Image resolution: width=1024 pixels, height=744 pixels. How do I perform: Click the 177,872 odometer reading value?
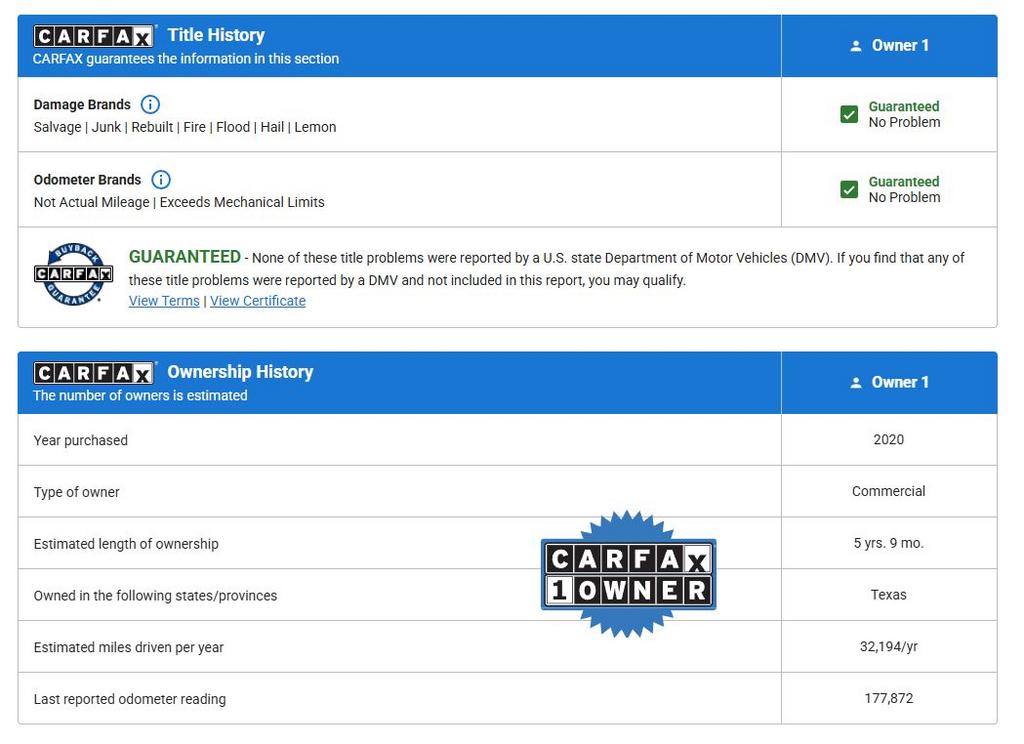tap(888, 698)
